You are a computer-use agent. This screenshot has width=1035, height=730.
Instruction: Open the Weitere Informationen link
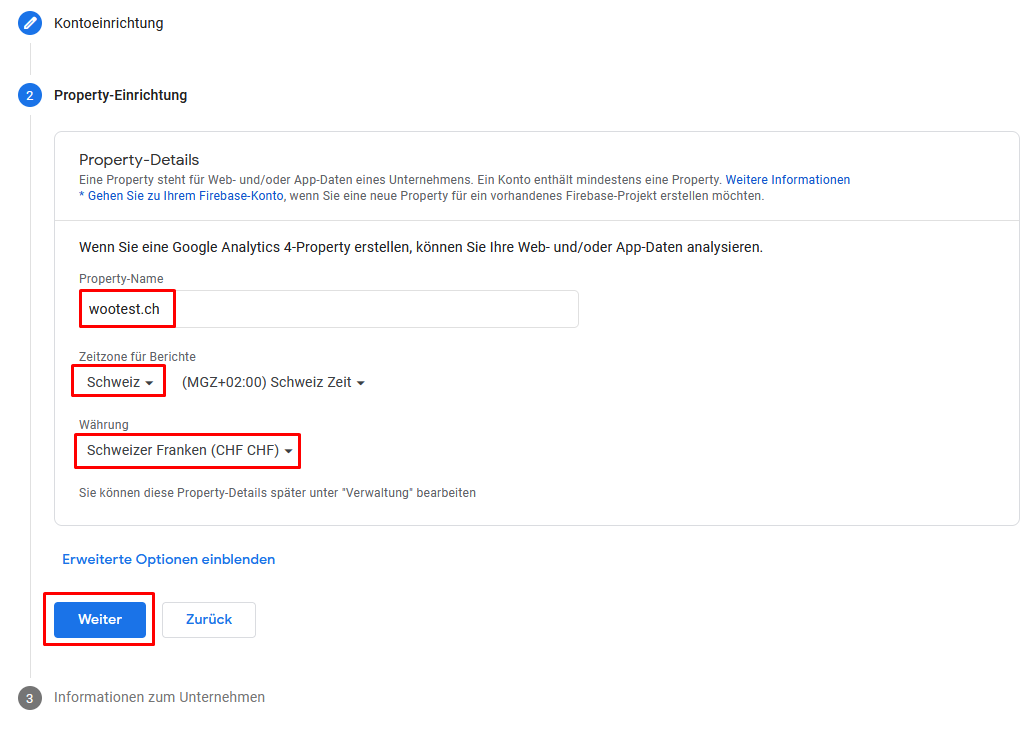point(787,180)
